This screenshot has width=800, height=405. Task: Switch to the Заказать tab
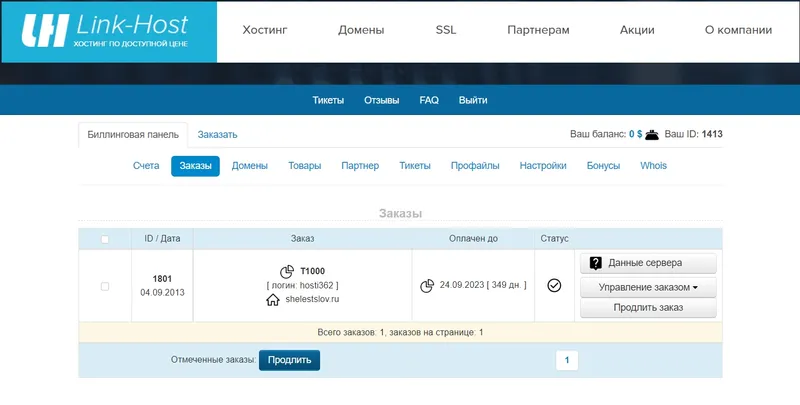(x=217, y=135)
